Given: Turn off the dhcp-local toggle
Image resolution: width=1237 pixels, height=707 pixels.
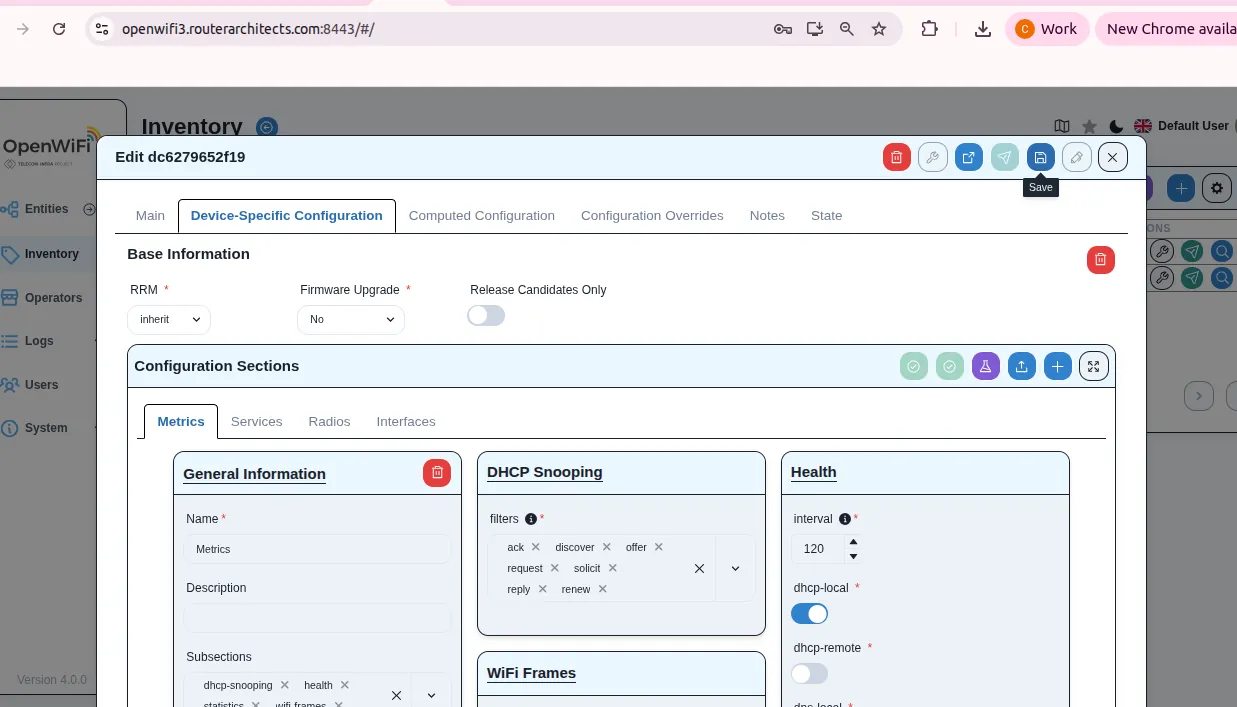Looking at the screenshot, I should (809, 613).
